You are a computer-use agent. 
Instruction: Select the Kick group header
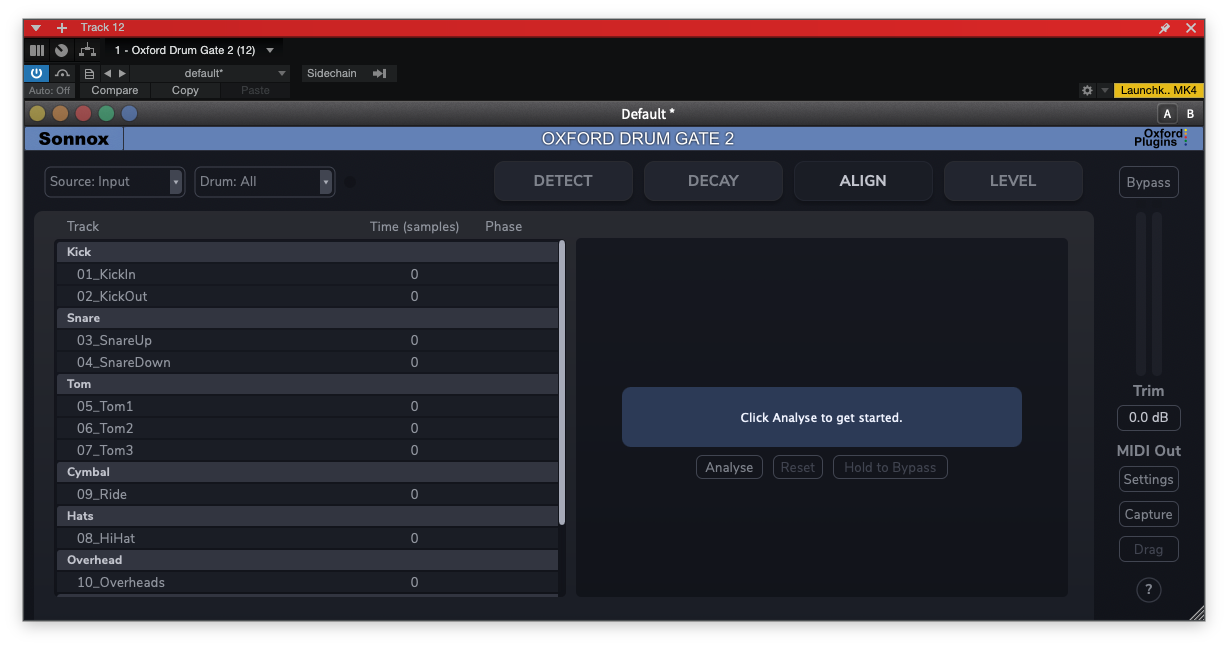pyautogui.click(x=307, y=252)
